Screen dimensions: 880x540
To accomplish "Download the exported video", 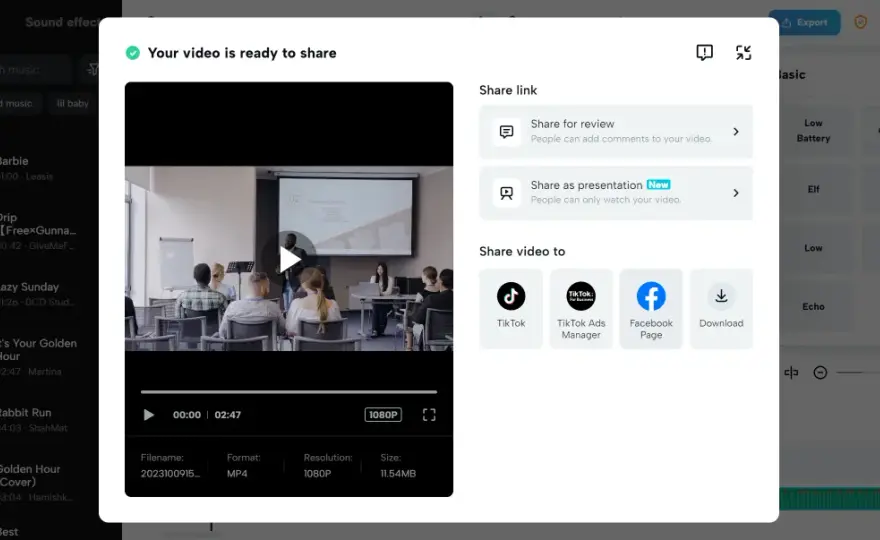I will [x=721, y=308].
